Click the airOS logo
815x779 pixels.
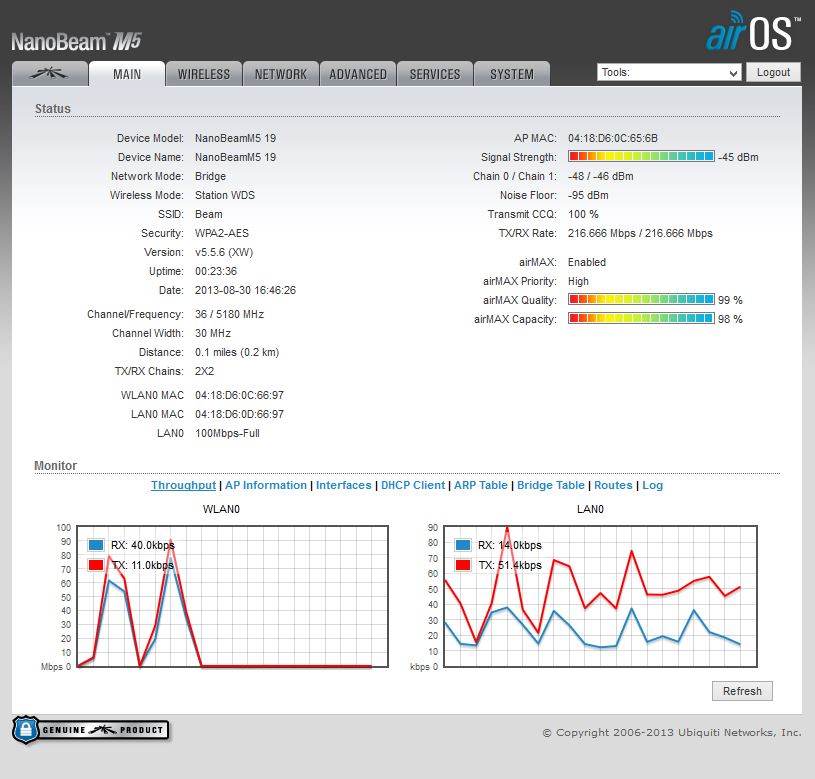[x=752, y=32]
